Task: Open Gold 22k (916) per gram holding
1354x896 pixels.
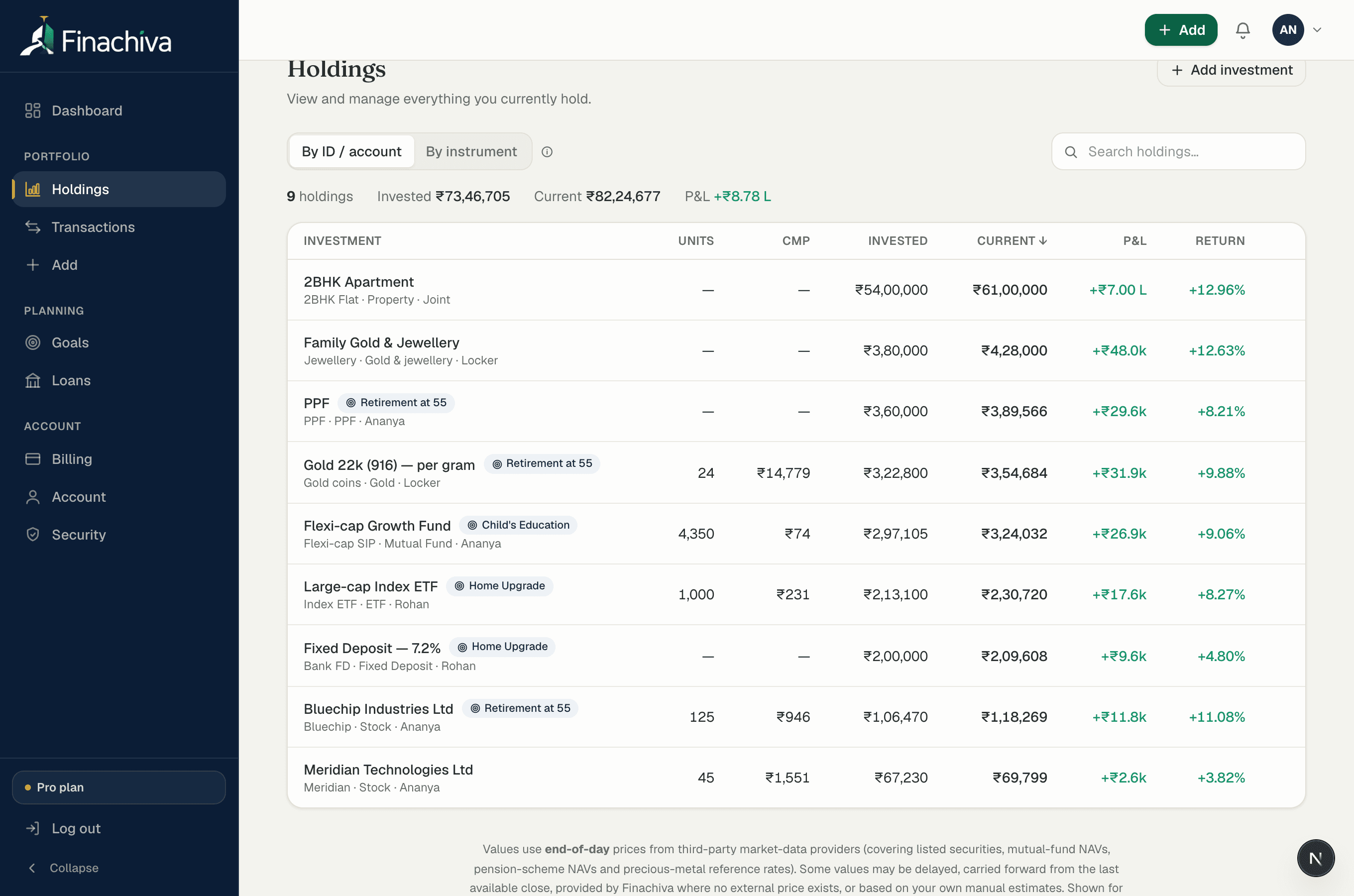Action: click(796, 472)
